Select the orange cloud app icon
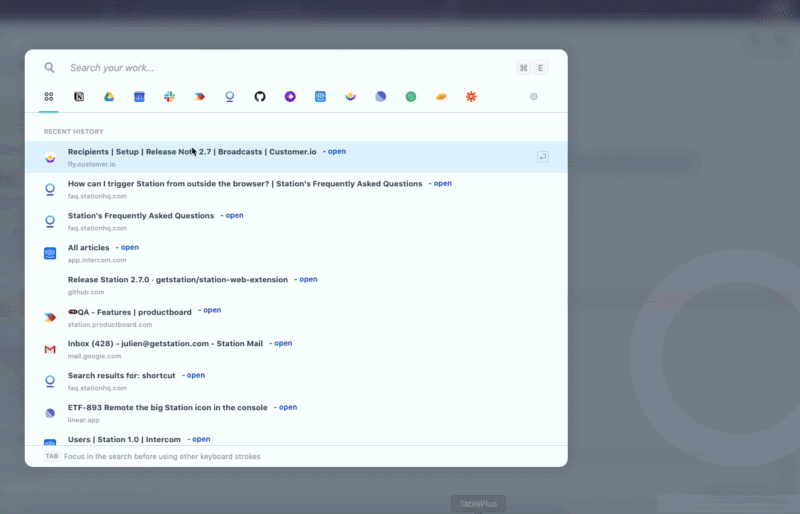This screenshot has height=514, width=800. pos(441,96)
